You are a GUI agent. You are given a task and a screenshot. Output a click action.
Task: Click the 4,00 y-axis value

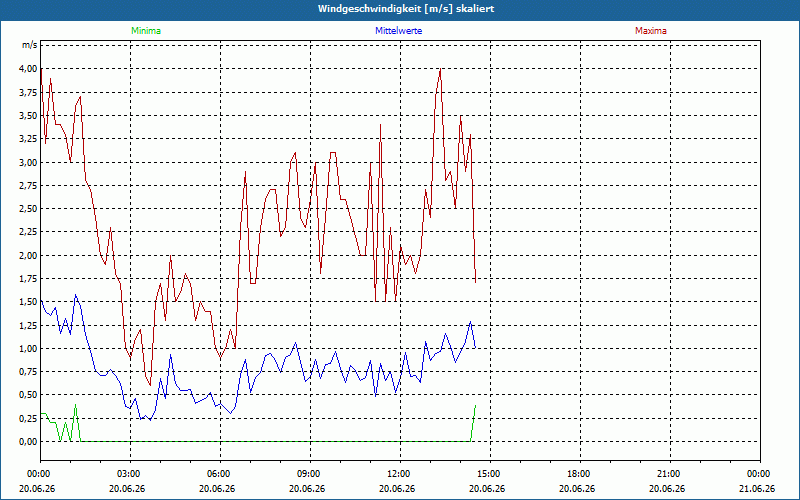click(28, 69)
